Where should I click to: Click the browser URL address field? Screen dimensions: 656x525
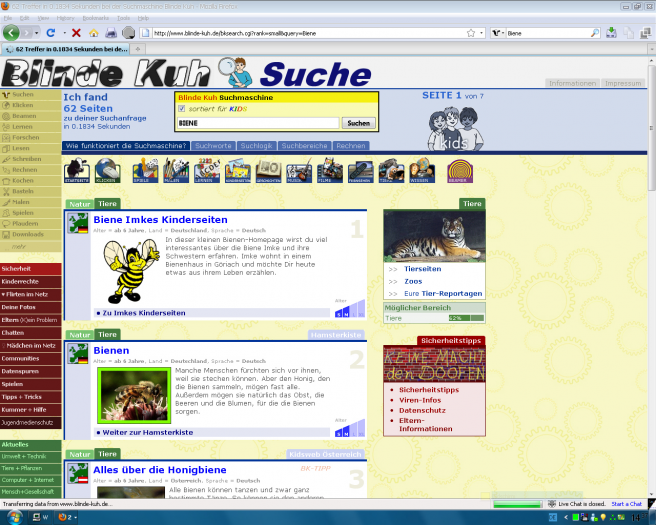309,33
